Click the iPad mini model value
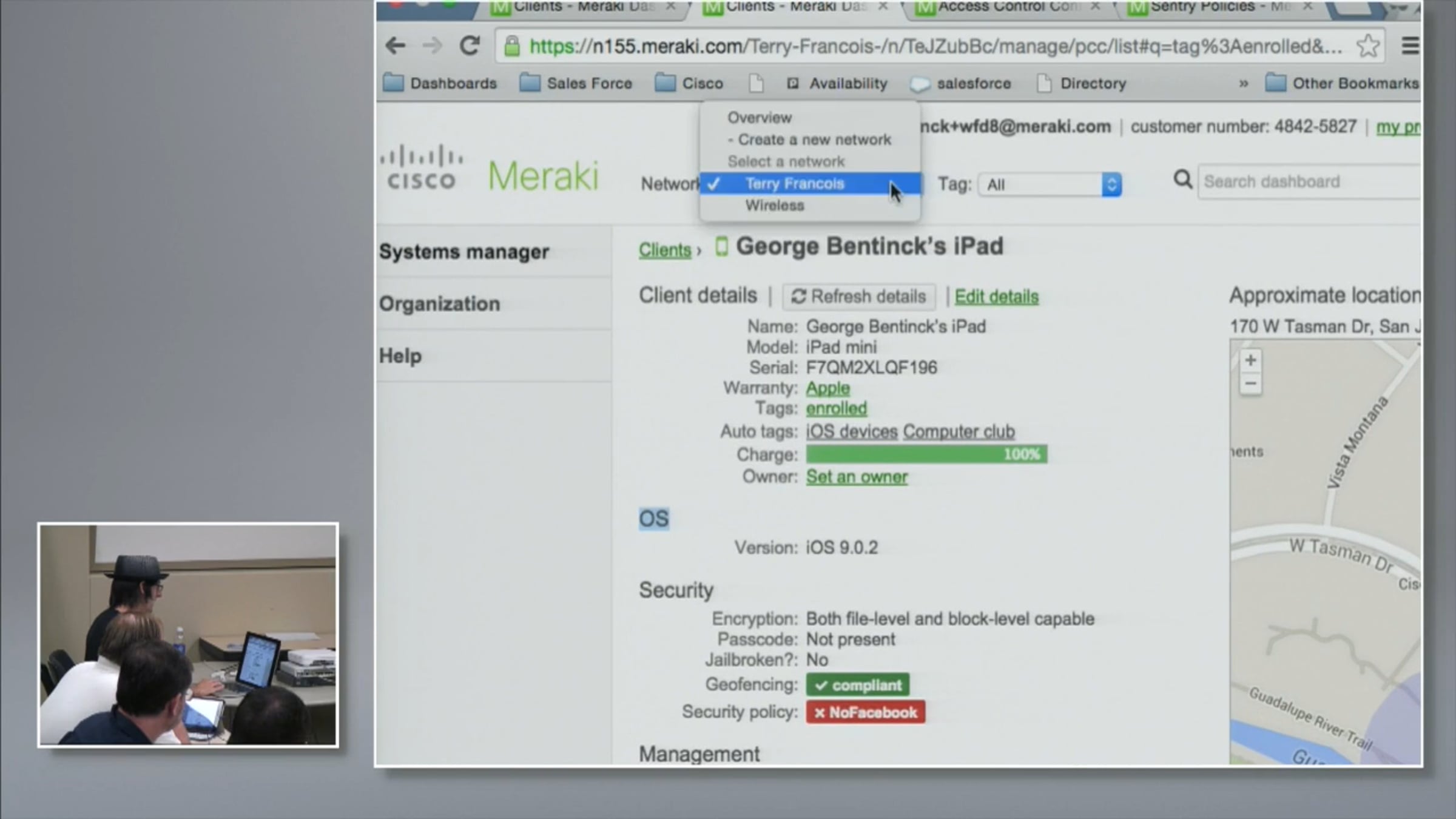Viewport: 1456px width, 819px height. tap(841, 347)
